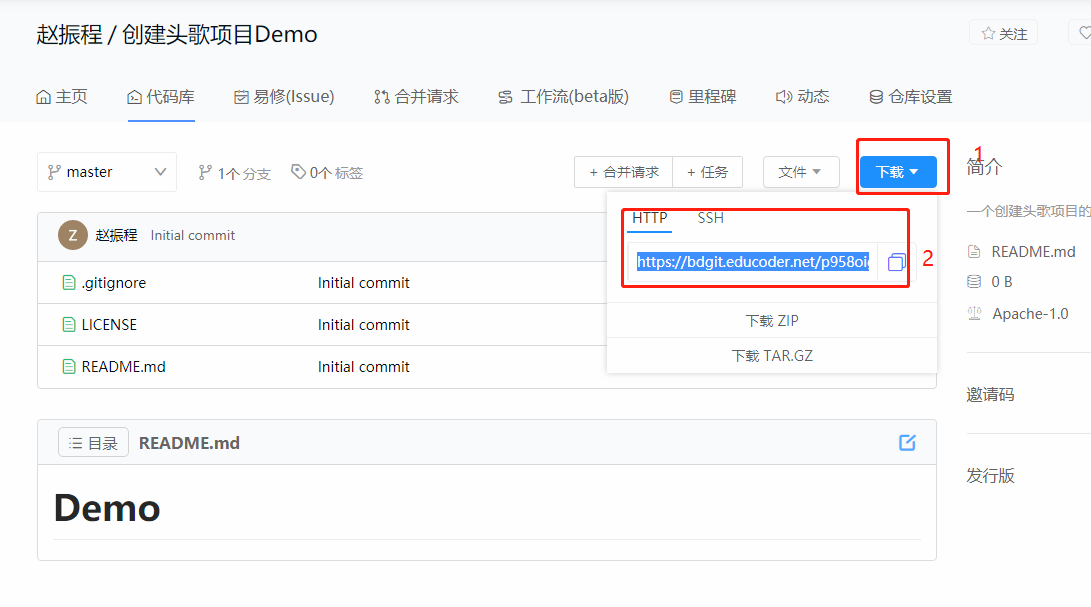
Task: Expand the 文件 dropdown button
Action: point(801,172)
